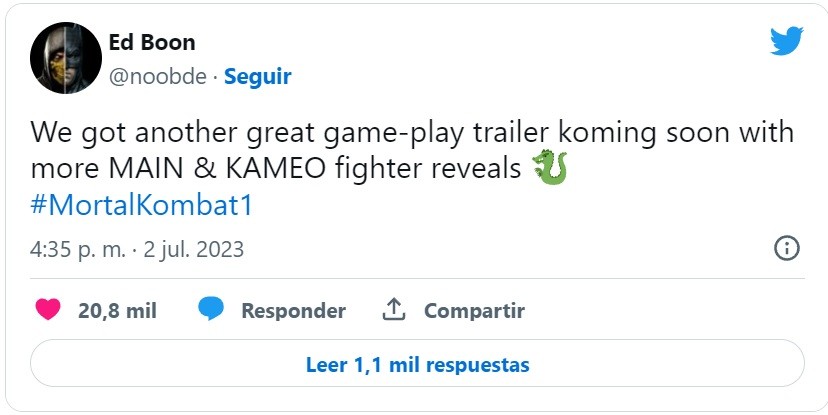Follow the account via Seguir
The height and width of the screenshot is (415, 828).
[258, 77]
